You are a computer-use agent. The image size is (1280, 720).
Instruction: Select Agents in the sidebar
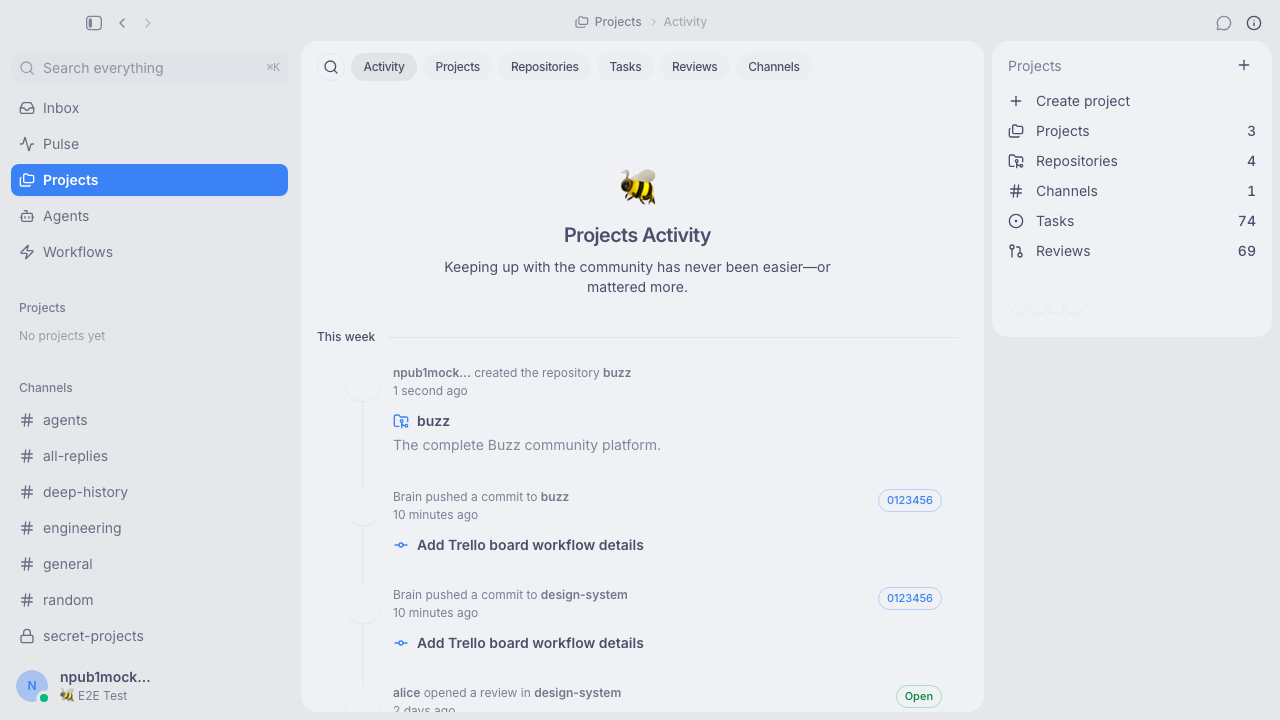(149, 216)
